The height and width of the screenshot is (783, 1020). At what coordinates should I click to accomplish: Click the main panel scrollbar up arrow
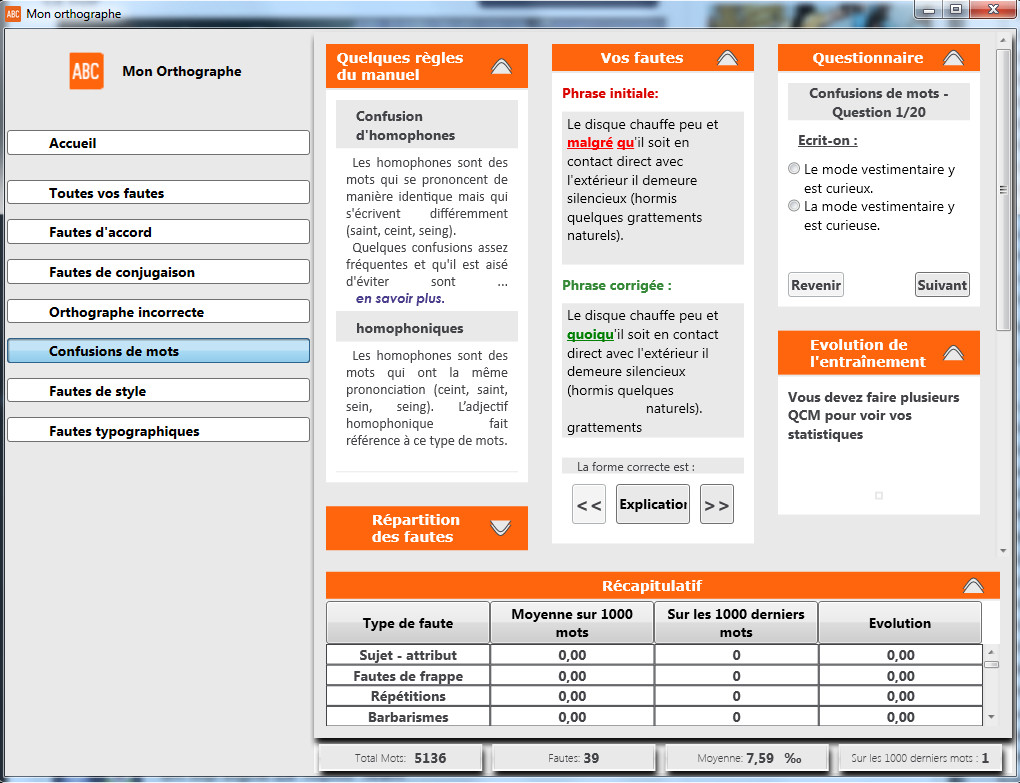(x=1002, y=40)
